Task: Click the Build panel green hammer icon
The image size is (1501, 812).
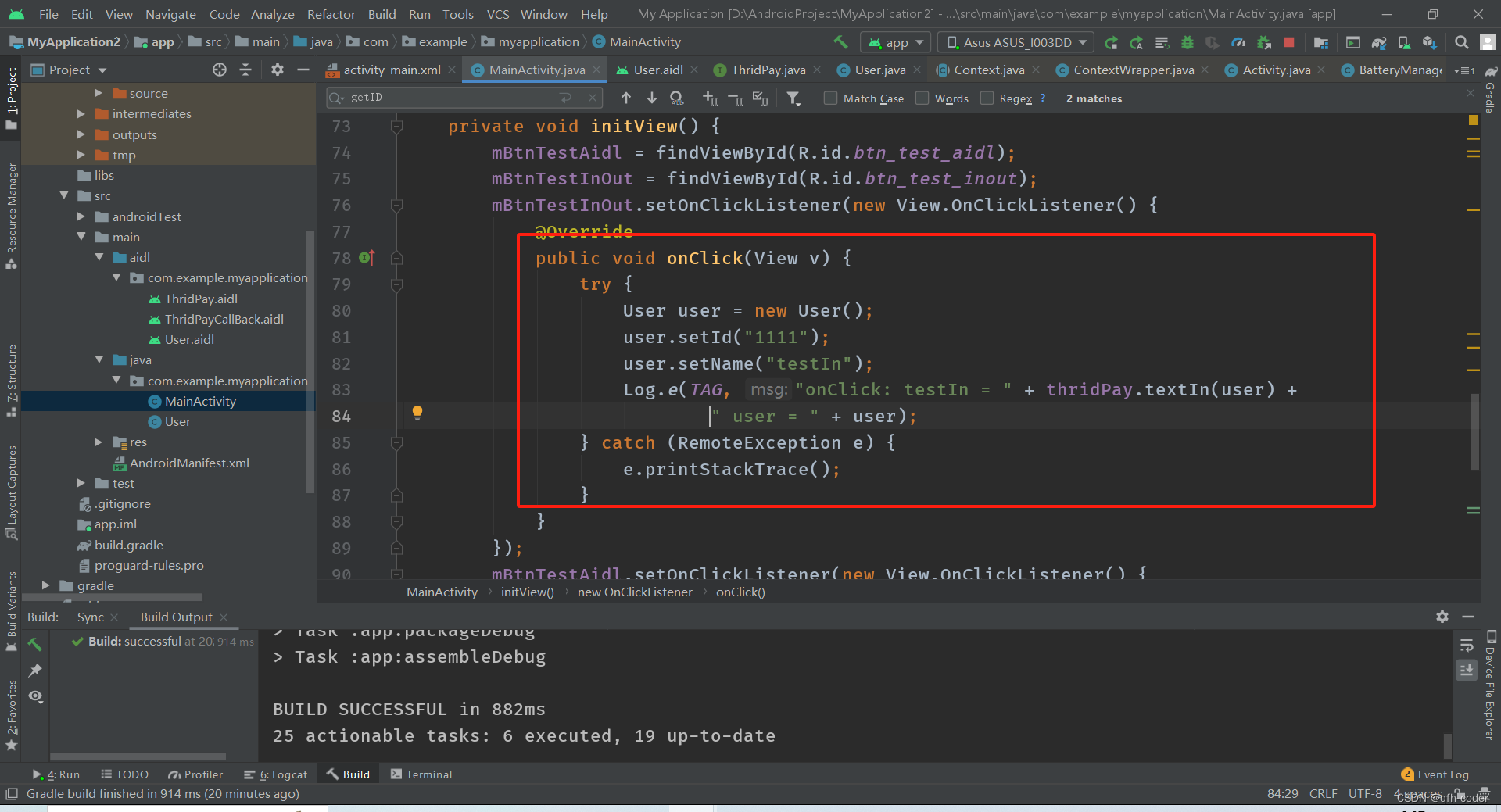Action: point(35,644)
